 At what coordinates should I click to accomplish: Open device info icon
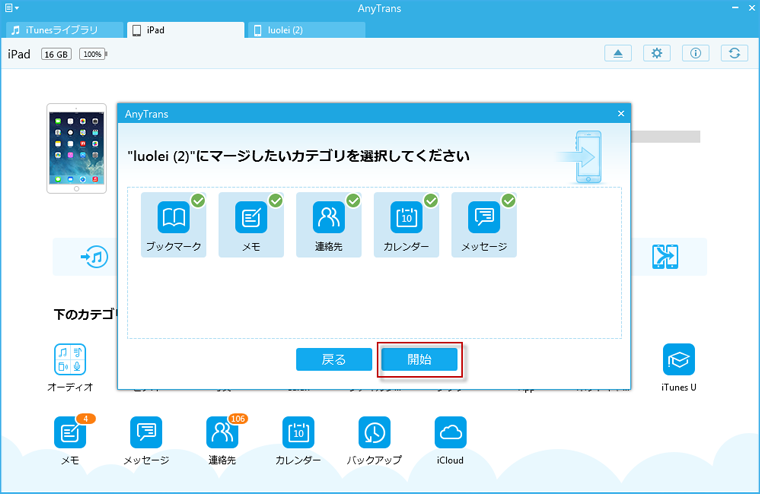click(x=696, y=53)
